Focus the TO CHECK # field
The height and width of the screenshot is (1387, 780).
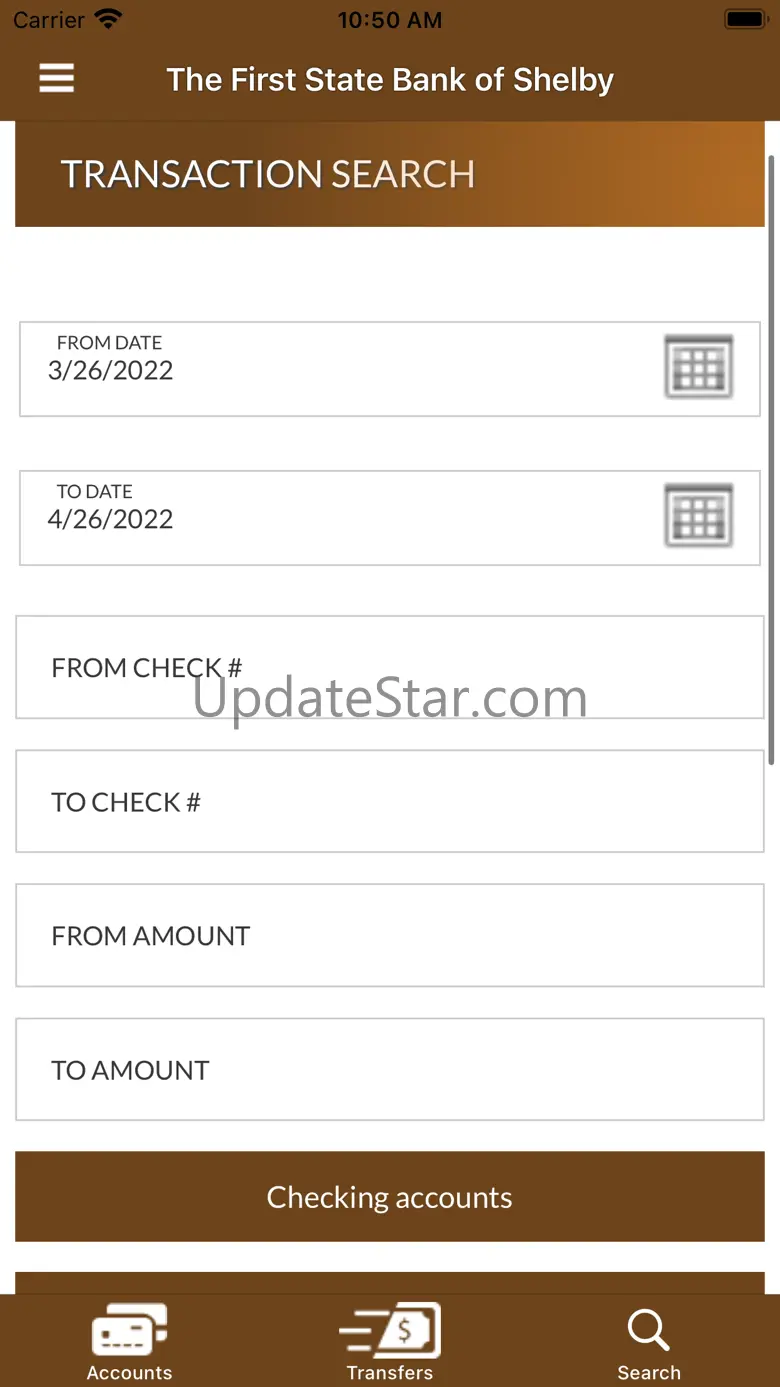[x=390, y=801]
